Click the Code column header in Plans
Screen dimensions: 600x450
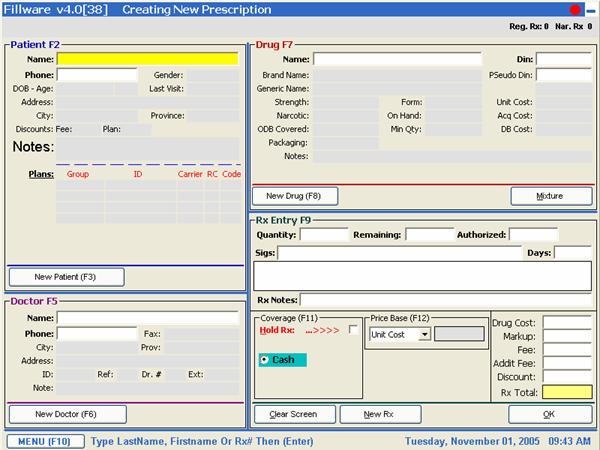(231, 174)
